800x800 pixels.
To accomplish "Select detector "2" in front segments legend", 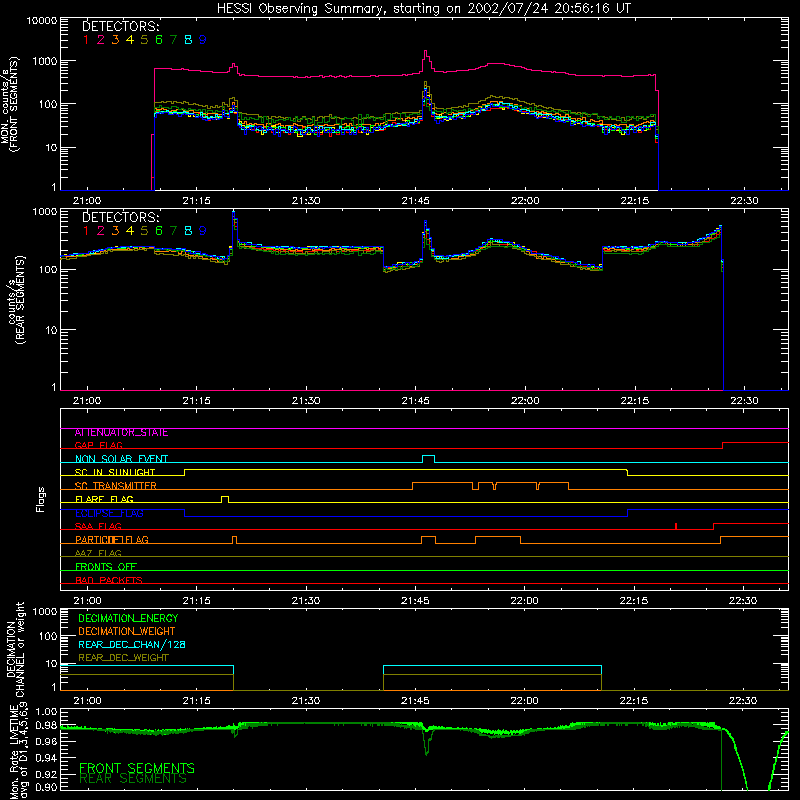I will tap(101, 40).
